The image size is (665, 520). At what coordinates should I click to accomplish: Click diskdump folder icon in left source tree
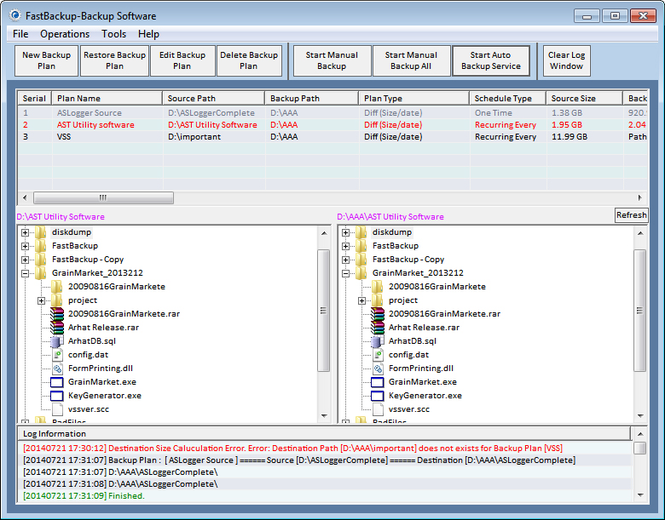click(x=41, y=232)
